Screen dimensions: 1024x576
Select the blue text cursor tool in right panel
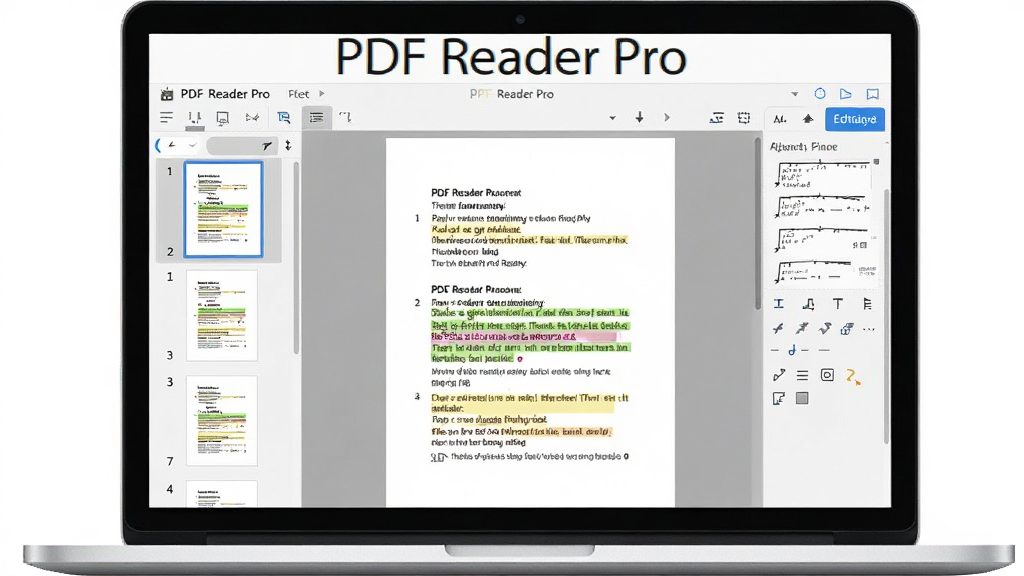(778, 304)
